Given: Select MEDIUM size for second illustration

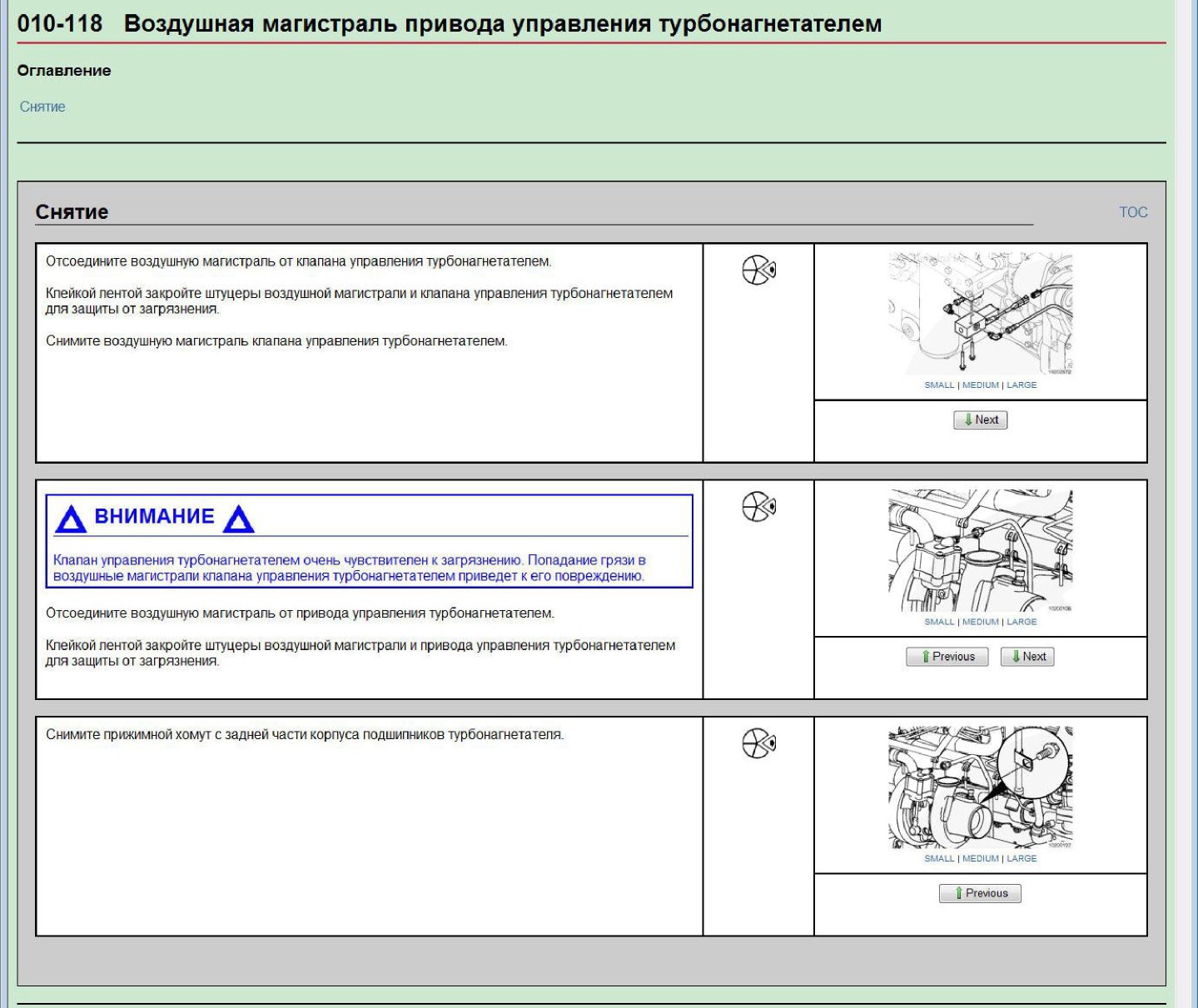Looking at the screenshot, I should 981,622.
